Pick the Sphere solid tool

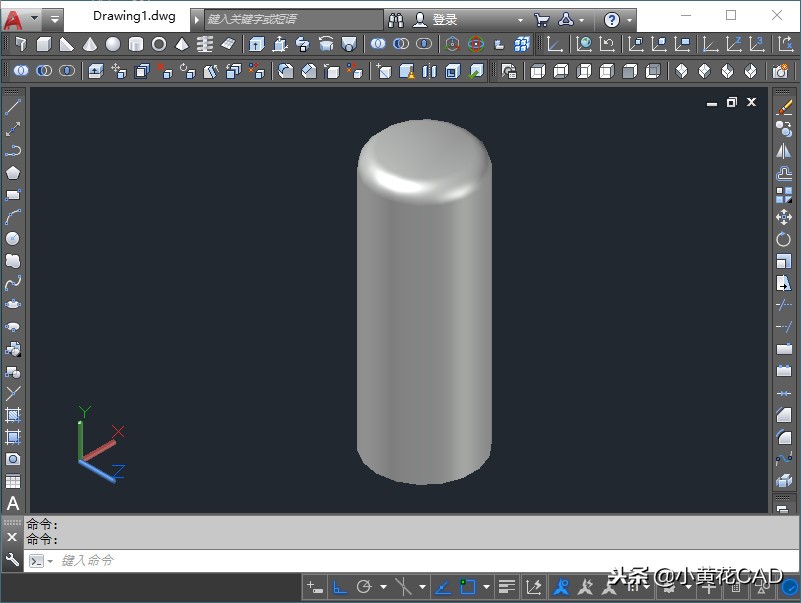pyautogui.click(x=113, y=44)
